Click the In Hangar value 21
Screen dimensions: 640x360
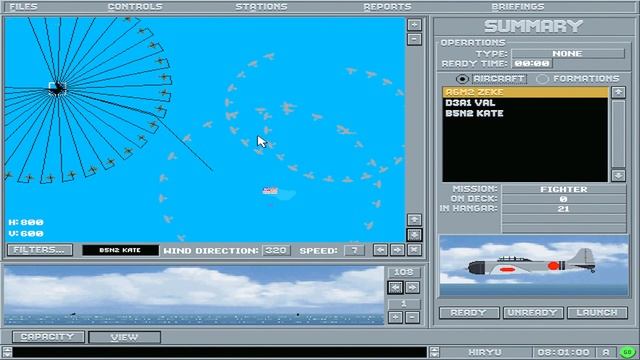(564, 209)
